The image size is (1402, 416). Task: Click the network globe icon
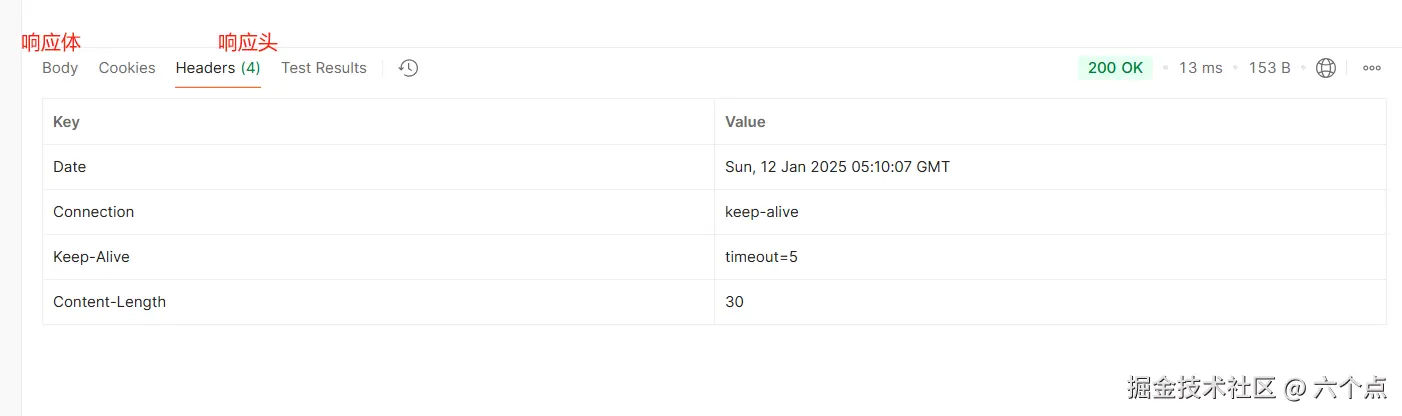point(1326,68)
